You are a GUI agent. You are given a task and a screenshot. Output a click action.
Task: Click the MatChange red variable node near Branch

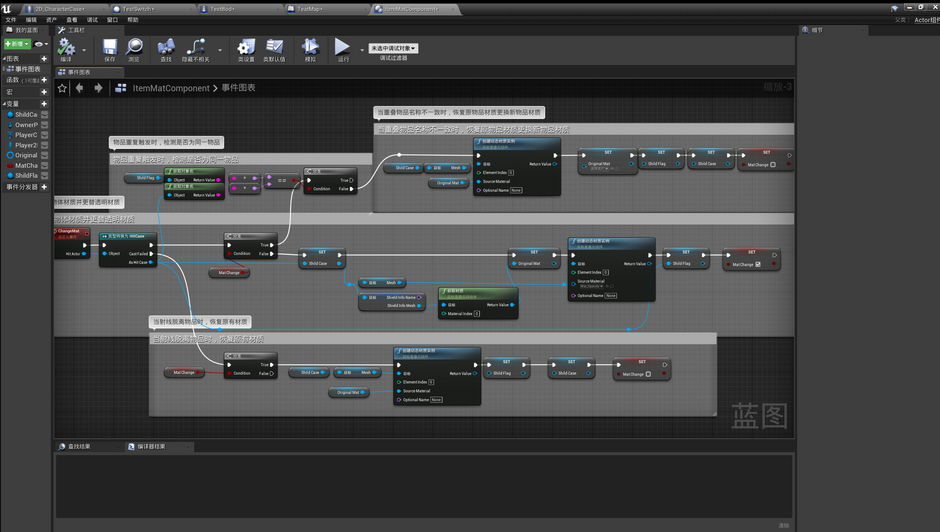tap(229, 273)
